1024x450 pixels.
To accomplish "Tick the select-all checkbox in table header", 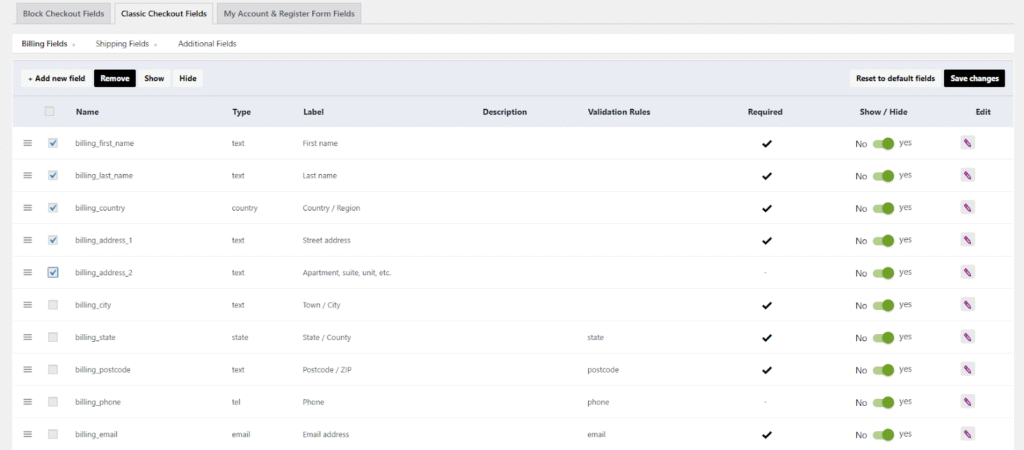I will (49, 112).
